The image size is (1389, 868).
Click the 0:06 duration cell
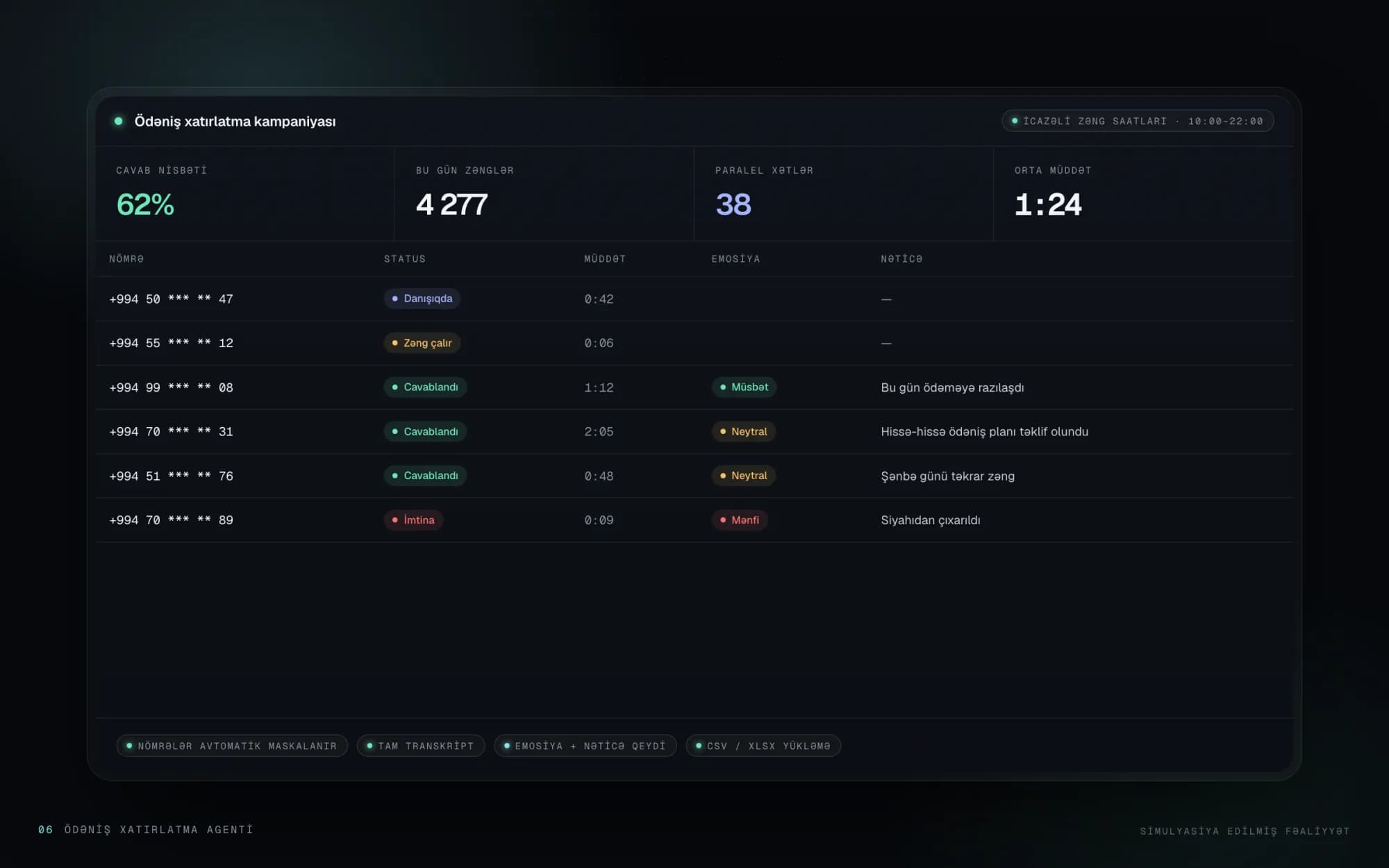point(599,343)
